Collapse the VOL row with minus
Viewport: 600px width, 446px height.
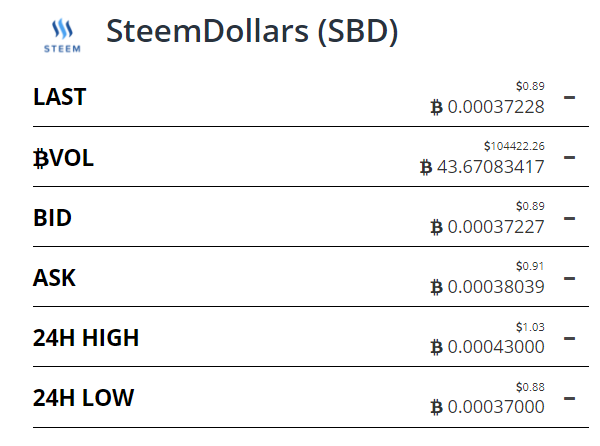click(570, 157)
